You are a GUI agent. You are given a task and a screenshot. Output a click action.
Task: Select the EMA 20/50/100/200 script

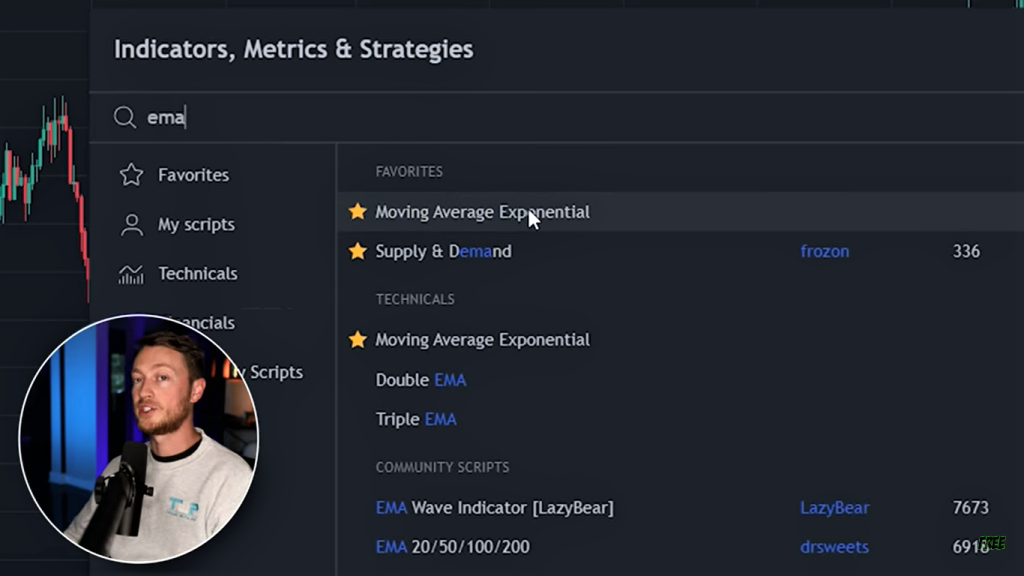[x=452, y=547]
